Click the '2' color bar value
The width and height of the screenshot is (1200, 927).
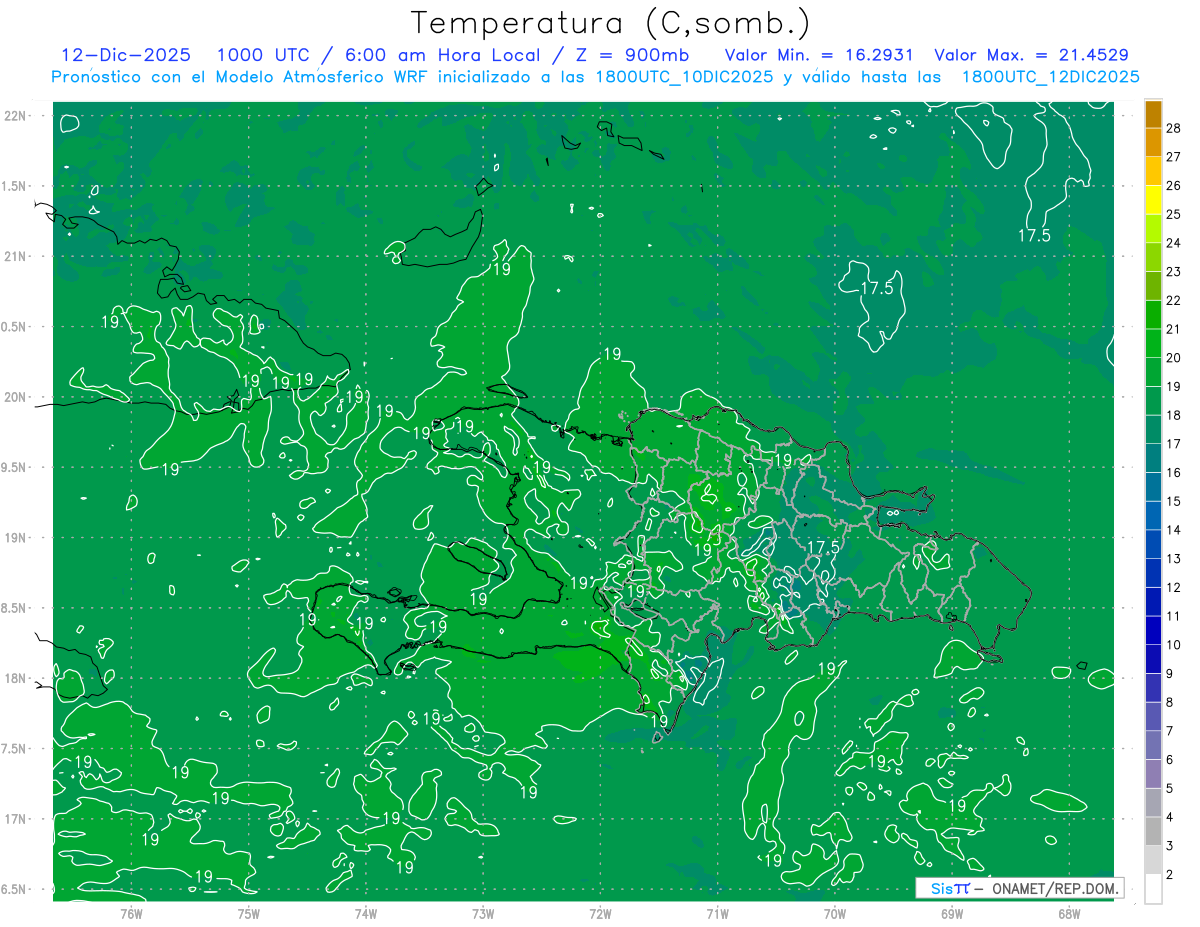(x=1170, y=874)
